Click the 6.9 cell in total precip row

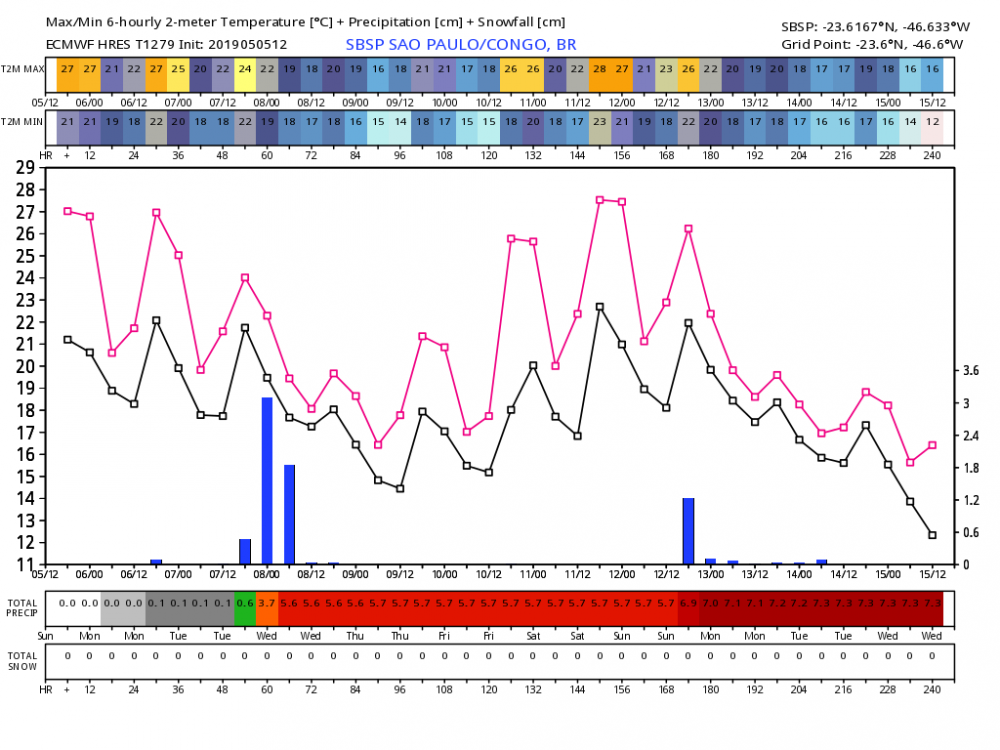pyautogui.click(x=688, y=604)
